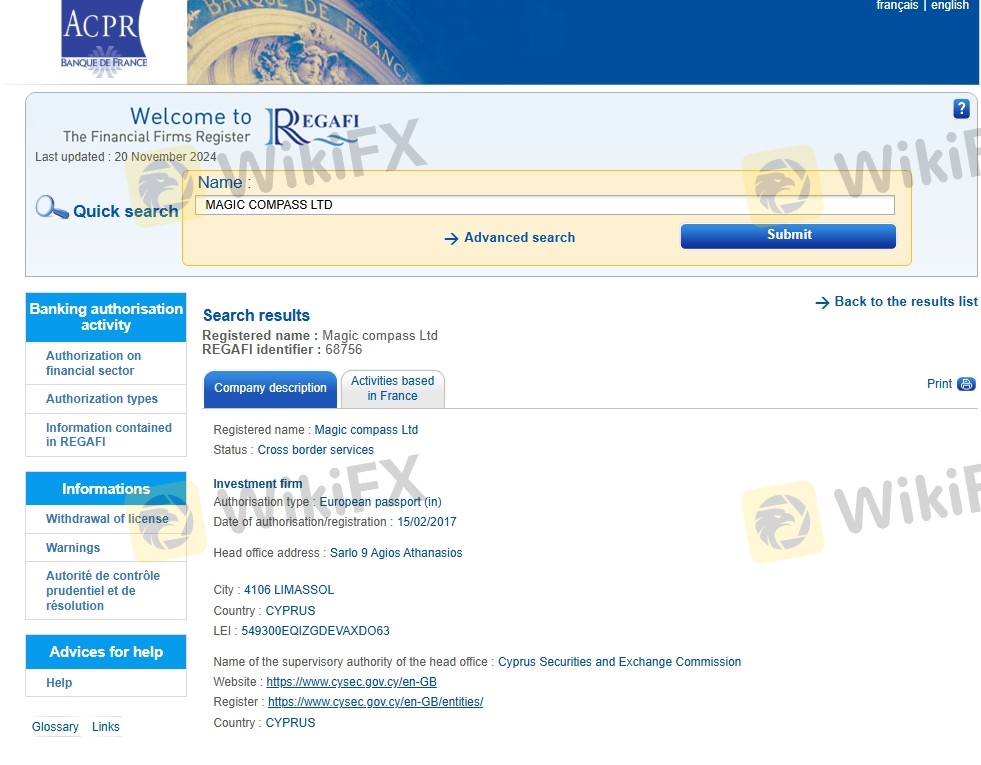Click the Investment firm heading
This screenshot has width=981, height=765.
(257, 484)
